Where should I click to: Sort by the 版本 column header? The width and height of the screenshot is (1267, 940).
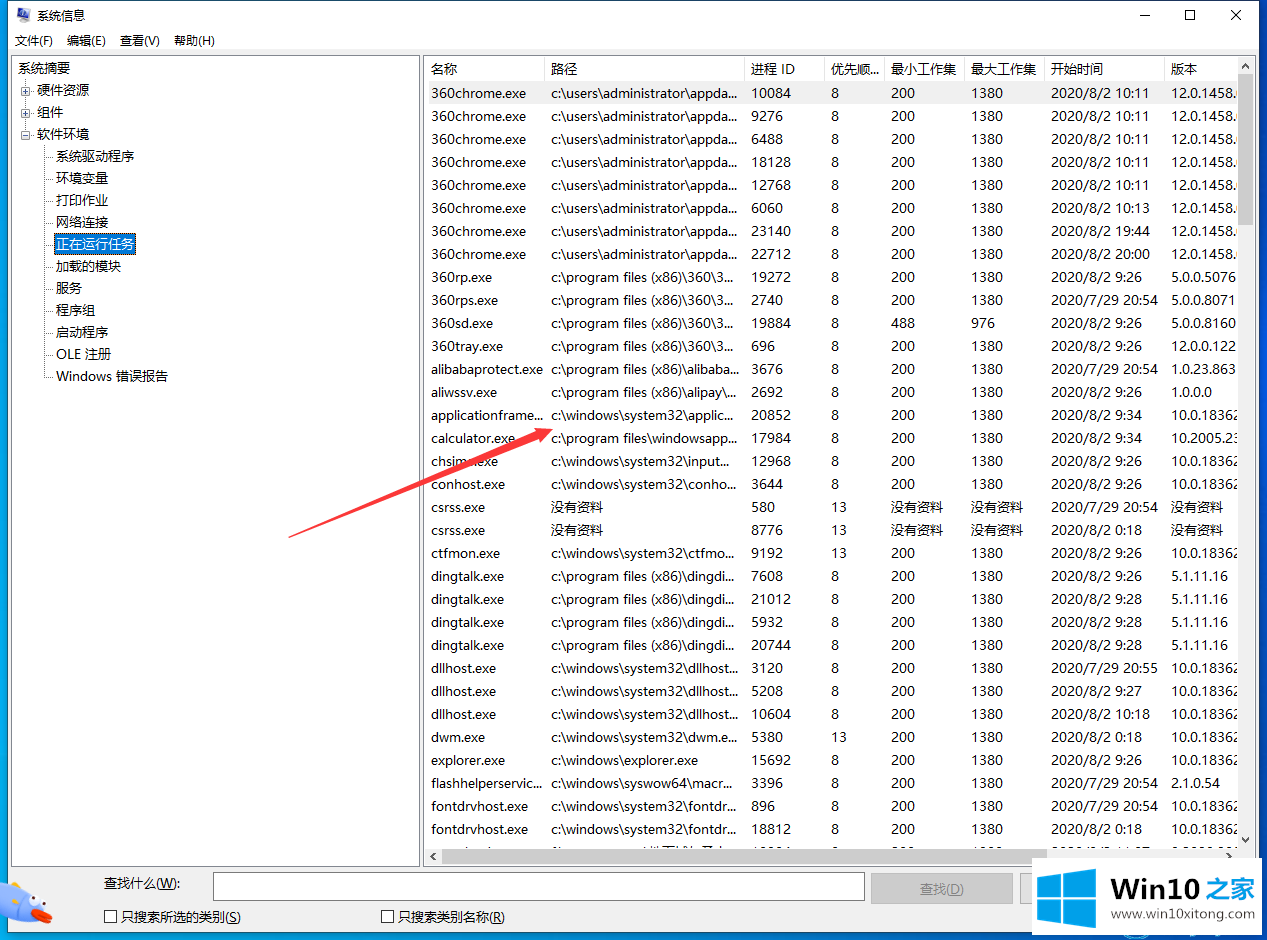[x=1200, y=69]
